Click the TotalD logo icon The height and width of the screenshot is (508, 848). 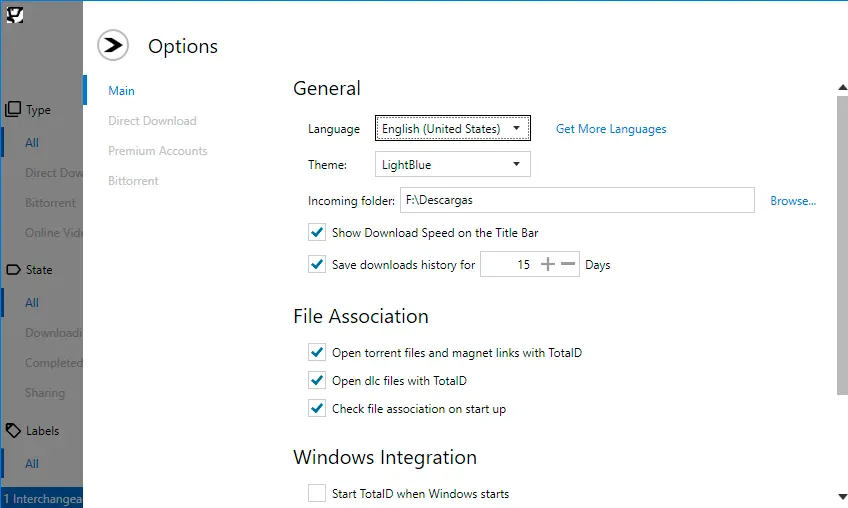tap(15, 15)
